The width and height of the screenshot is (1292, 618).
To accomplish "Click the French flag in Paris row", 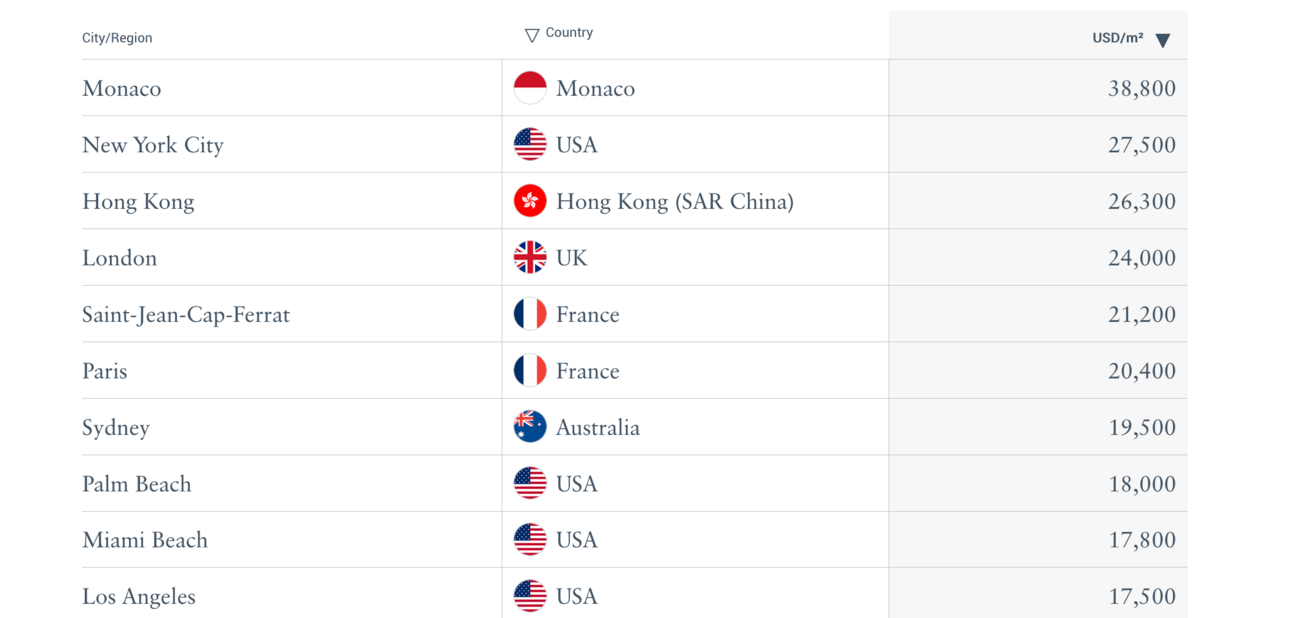I will (530, 371).
